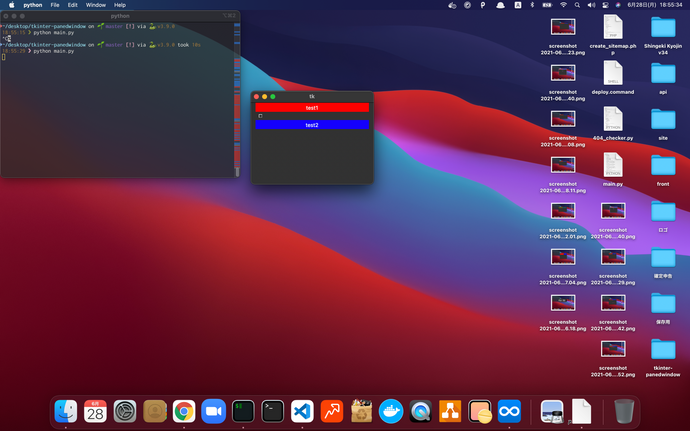Activate Siri from the menu bar
Viewport: 690px width, 431px height.
618,5
